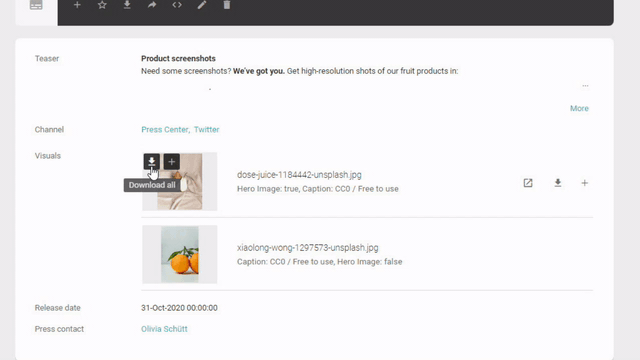Click the add all plus button on Visuals
This screenshot has height=360, width=640.
(171, 162)
